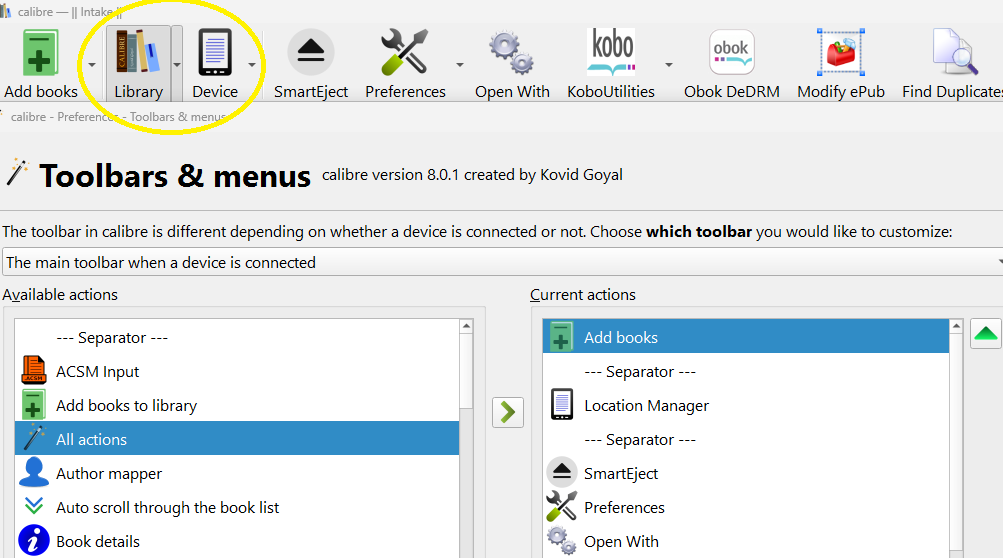Screen dimensions: 1003x558
Task: Click the Add books toolbar icon
Action: click(40, 53)
